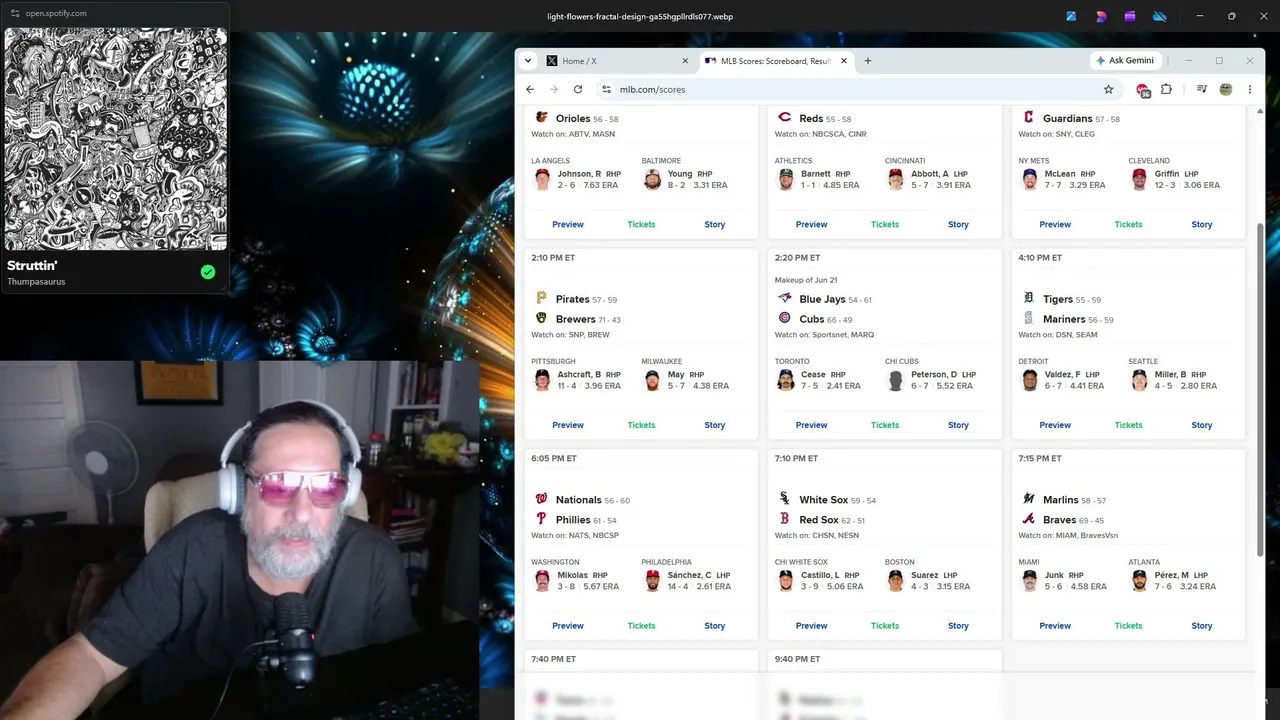Click pitcher Ashcraft, B photo
Image resolution: width=1280 pixels, height=720 pixels.
coord(542,380)
